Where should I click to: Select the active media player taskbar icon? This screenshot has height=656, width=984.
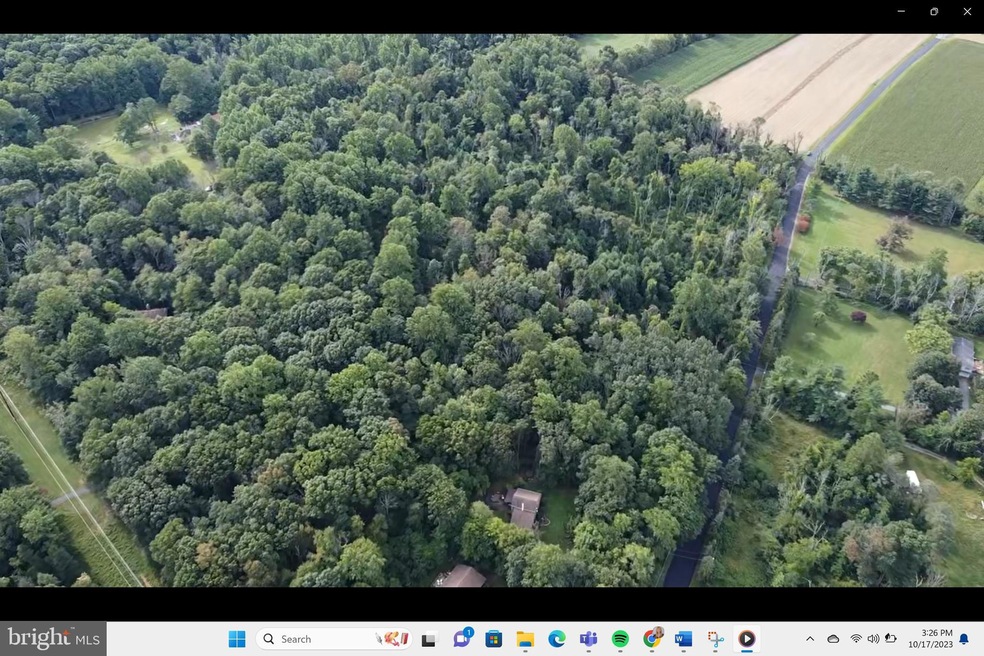click(747, 639)
